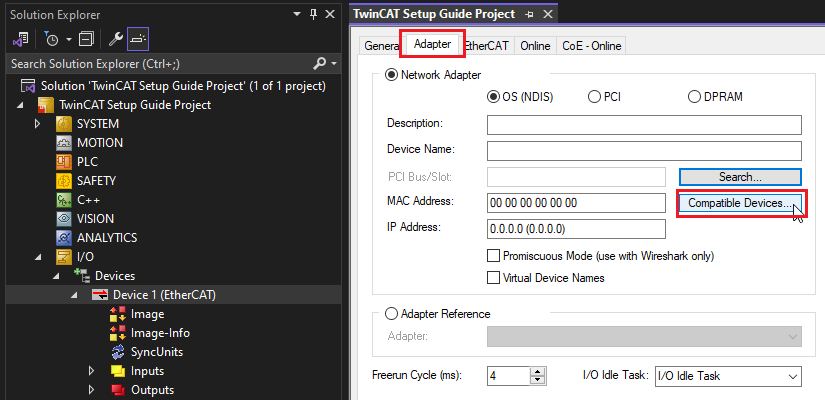Click the Compatible Devices... button
This screenshot has height=400, width=825.
tap(740, 203)
